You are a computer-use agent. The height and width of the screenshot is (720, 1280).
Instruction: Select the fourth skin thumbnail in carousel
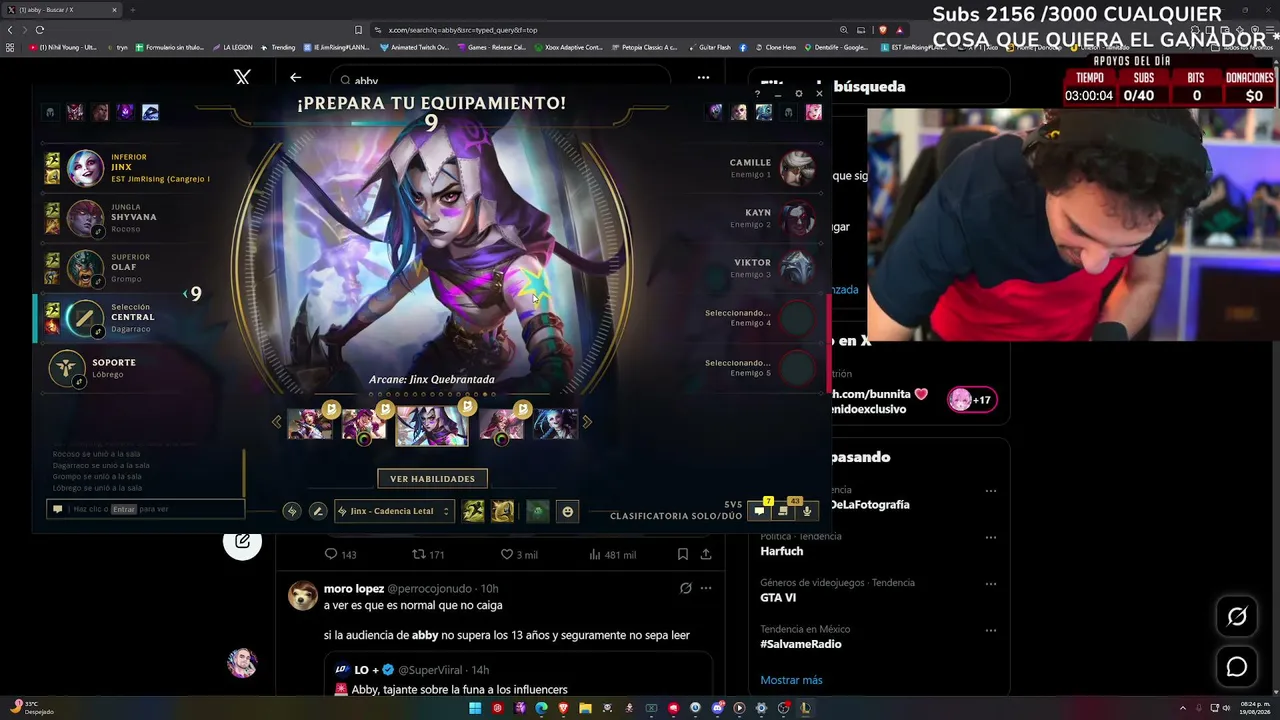point(501,424)
